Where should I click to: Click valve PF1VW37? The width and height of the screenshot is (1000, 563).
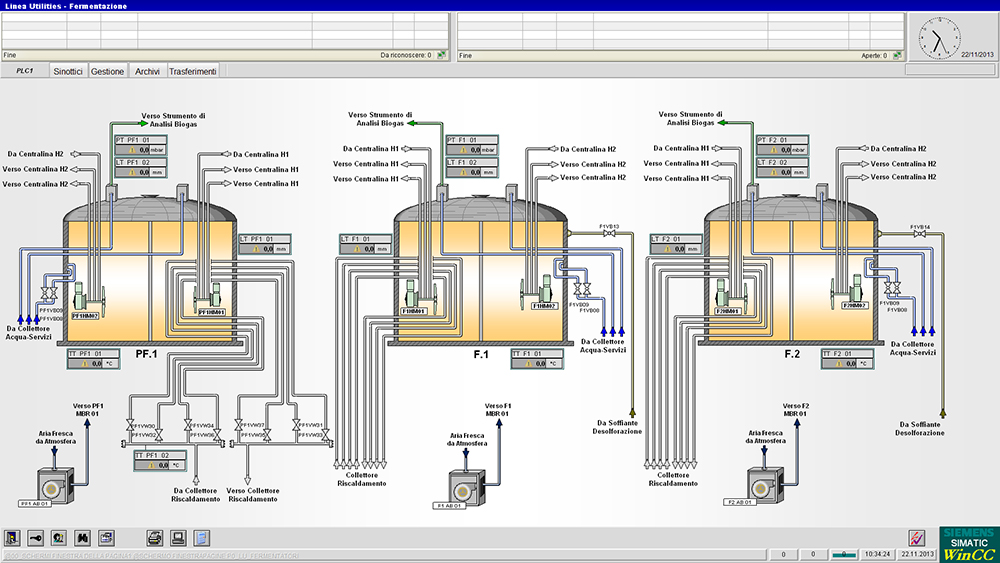[x=239, y=425]
